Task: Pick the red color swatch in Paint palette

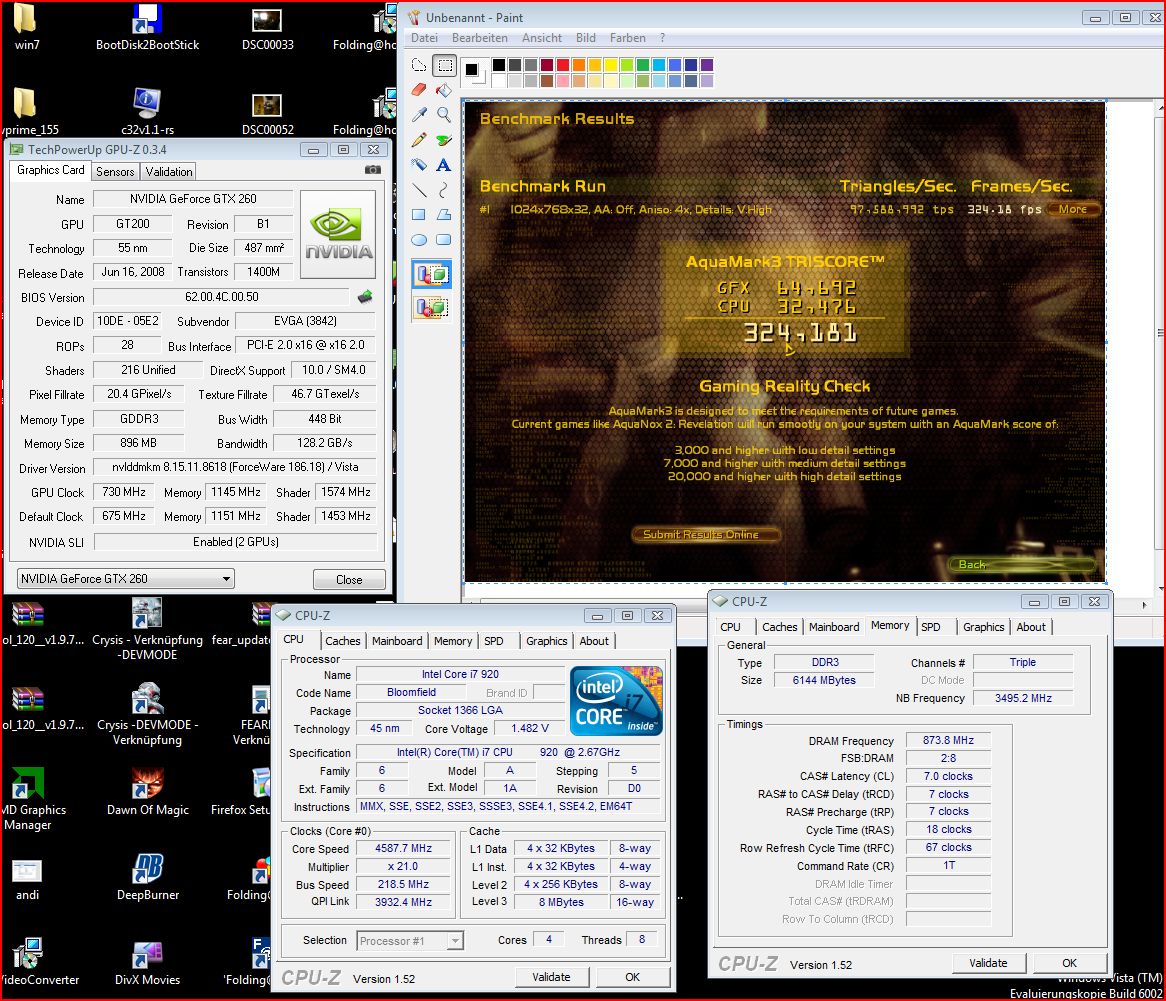Action: (562, 65)
